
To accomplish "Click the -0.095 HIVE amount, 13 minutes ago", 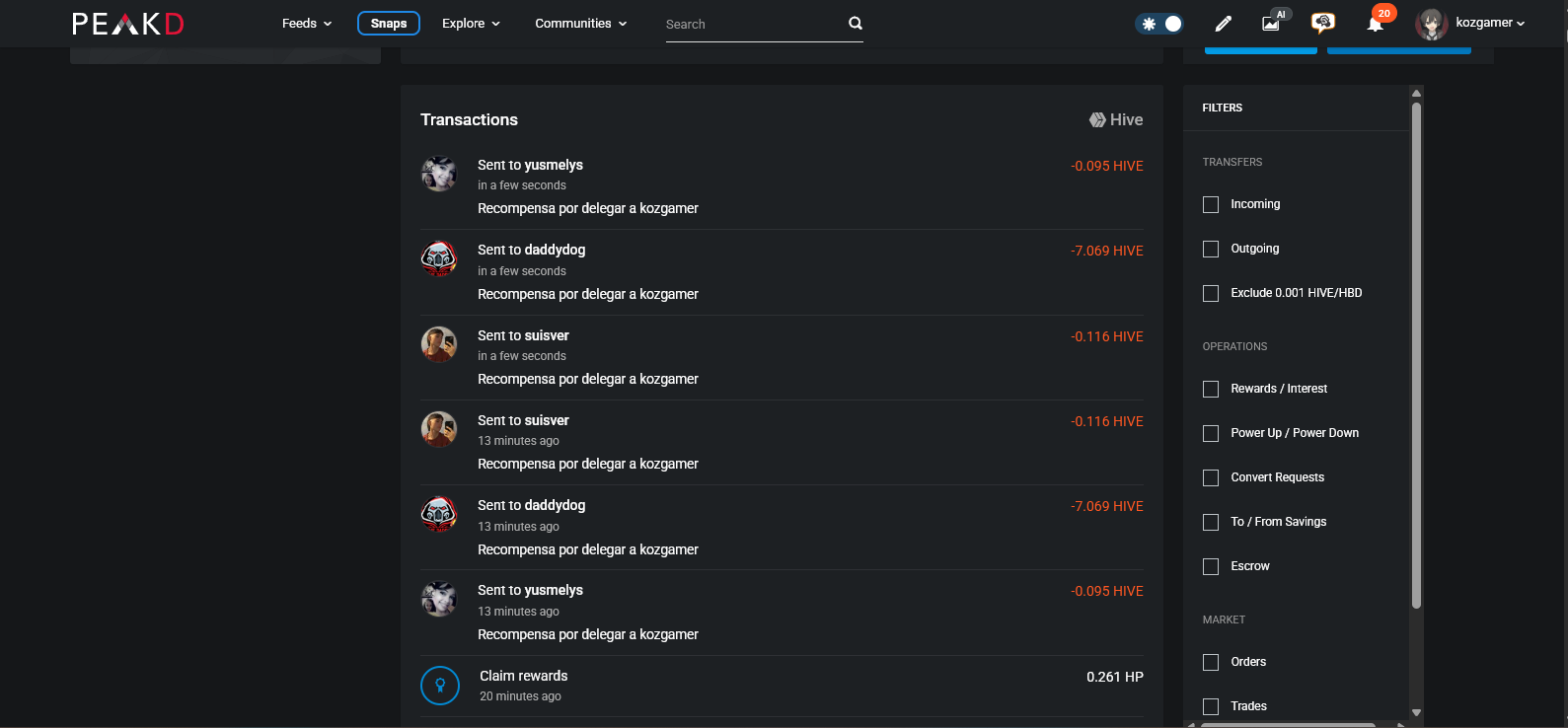I will click(1107, 591).
